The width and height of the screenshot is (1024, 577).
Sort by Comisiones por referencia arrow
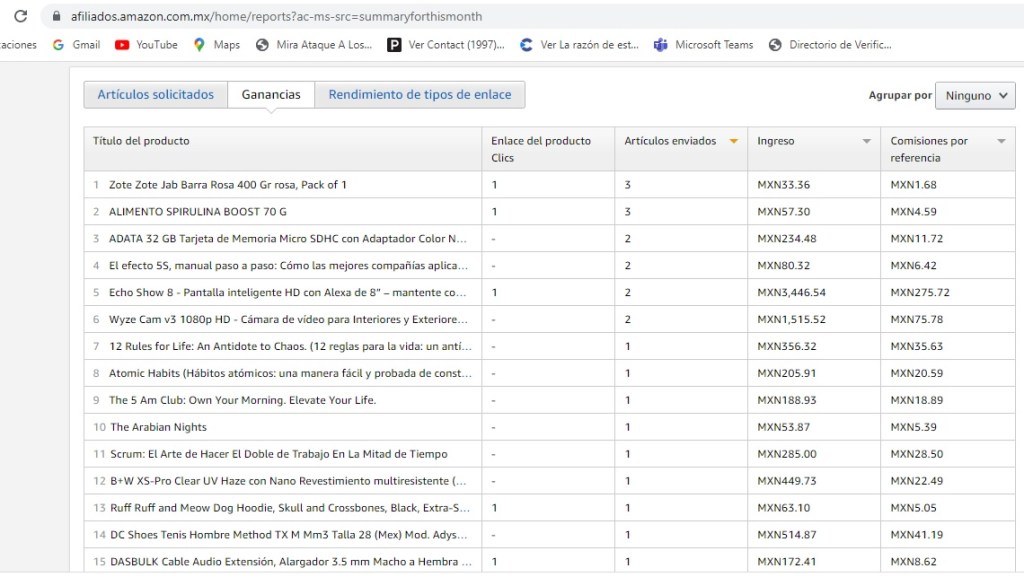[1001, 142]
